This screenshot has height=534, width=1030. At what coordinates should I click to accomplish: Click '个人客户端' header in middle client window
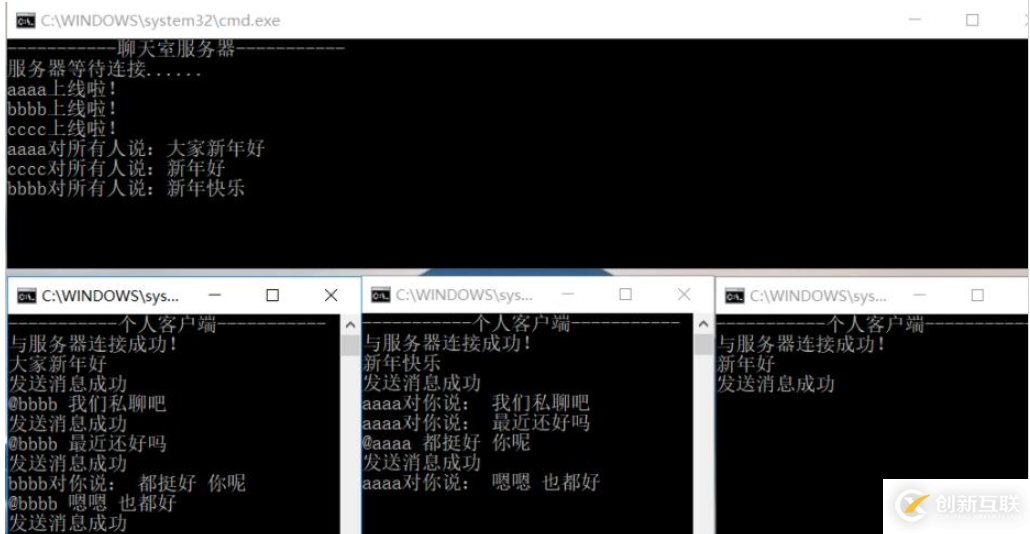click(522, 323)
